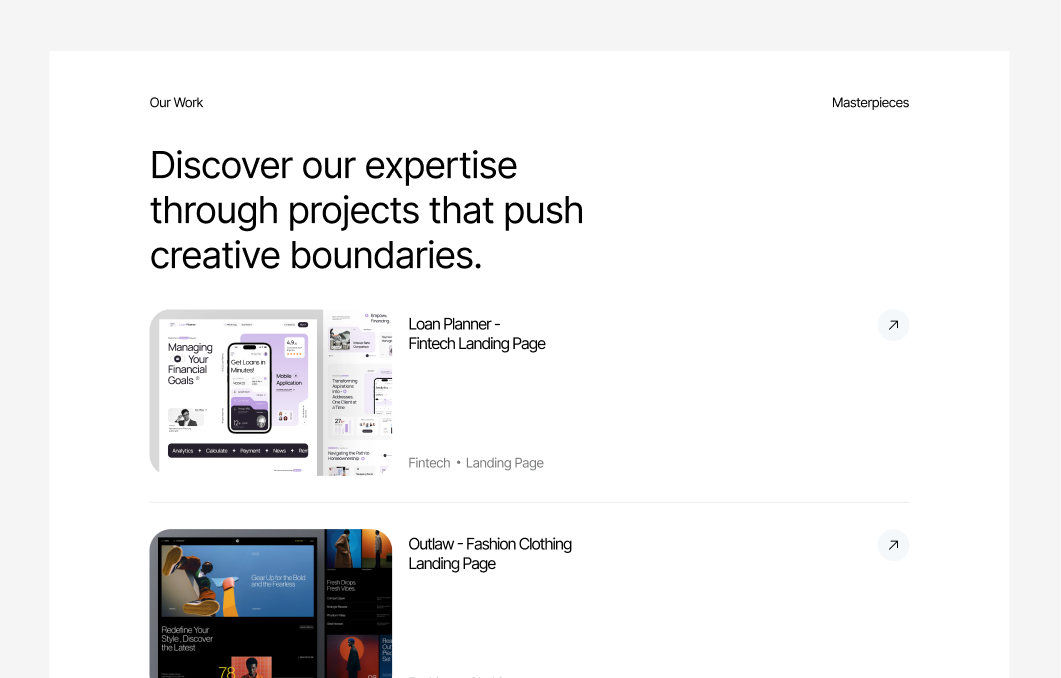Click the 'Mobile Application' label in Loan Planner preview
The width and height of the screenshot is (1061, 678).
click(289, 380)
